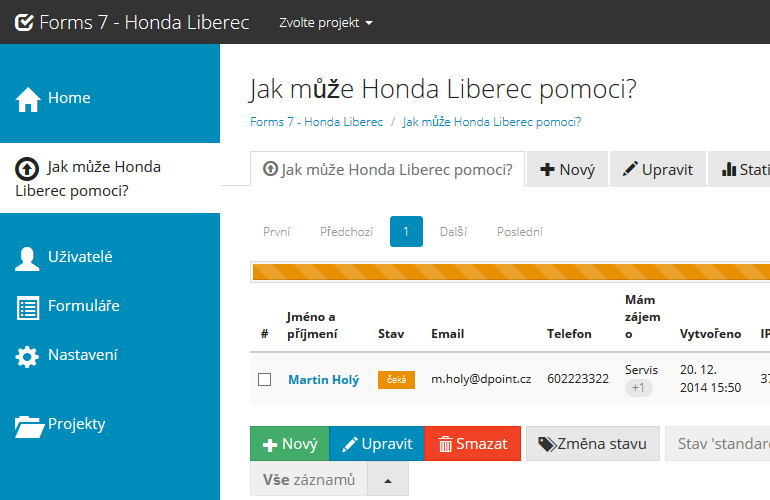
Task: Open Martin Holý record link
Action: pos(324,380)
